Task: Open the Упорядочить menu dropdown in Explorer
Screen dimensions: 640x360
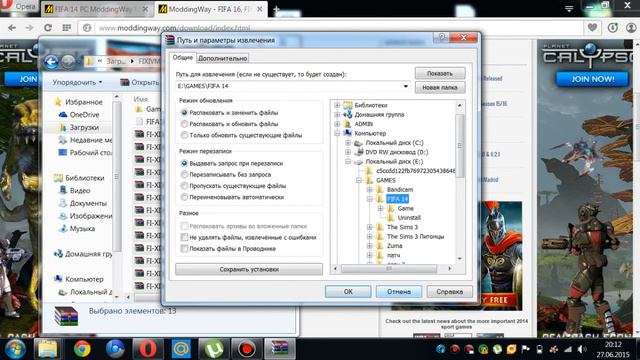Action: click(77, 82)
